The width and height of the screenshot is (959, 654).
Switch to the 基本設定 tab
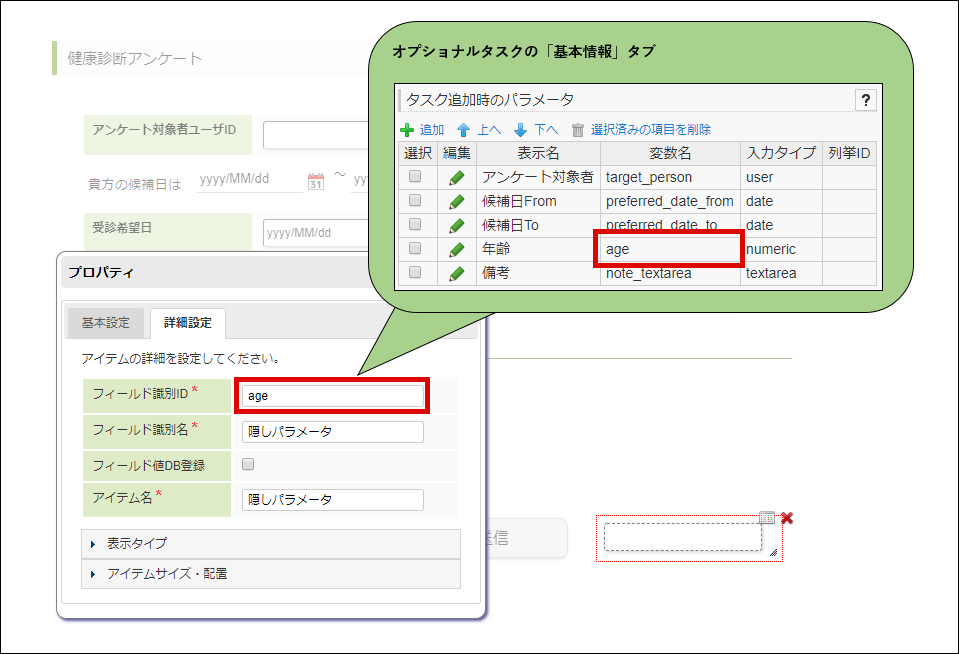104,323
